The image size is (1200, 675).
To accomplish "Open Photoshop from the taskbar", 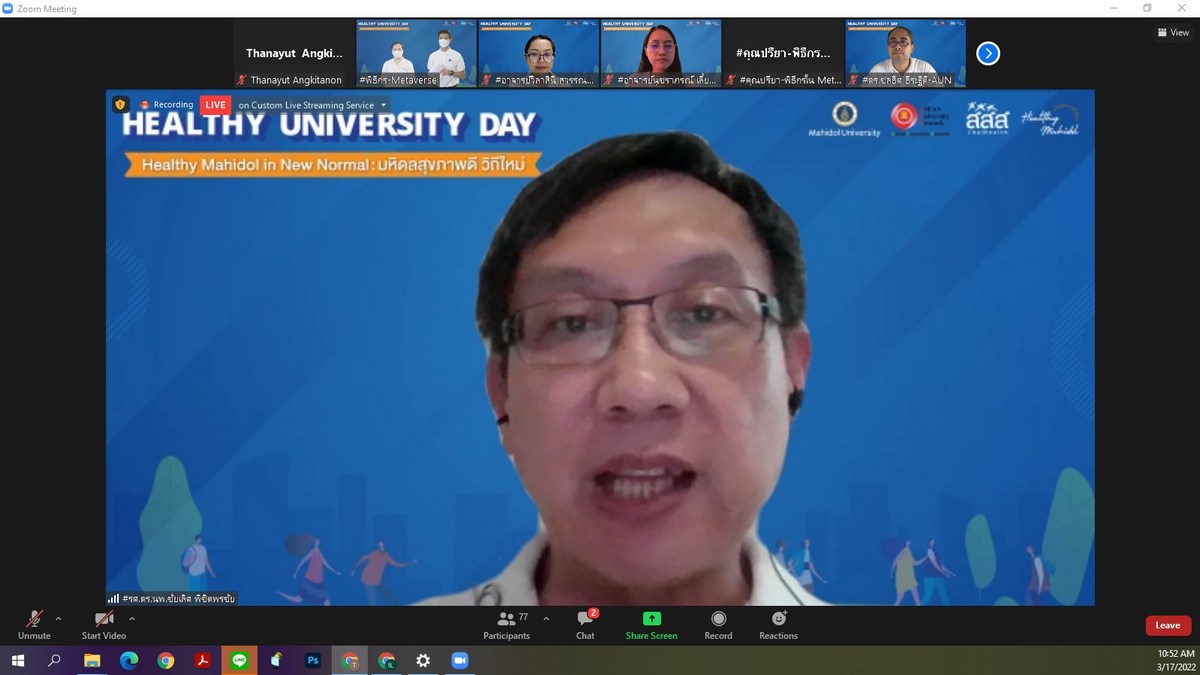I will (313, 660).
